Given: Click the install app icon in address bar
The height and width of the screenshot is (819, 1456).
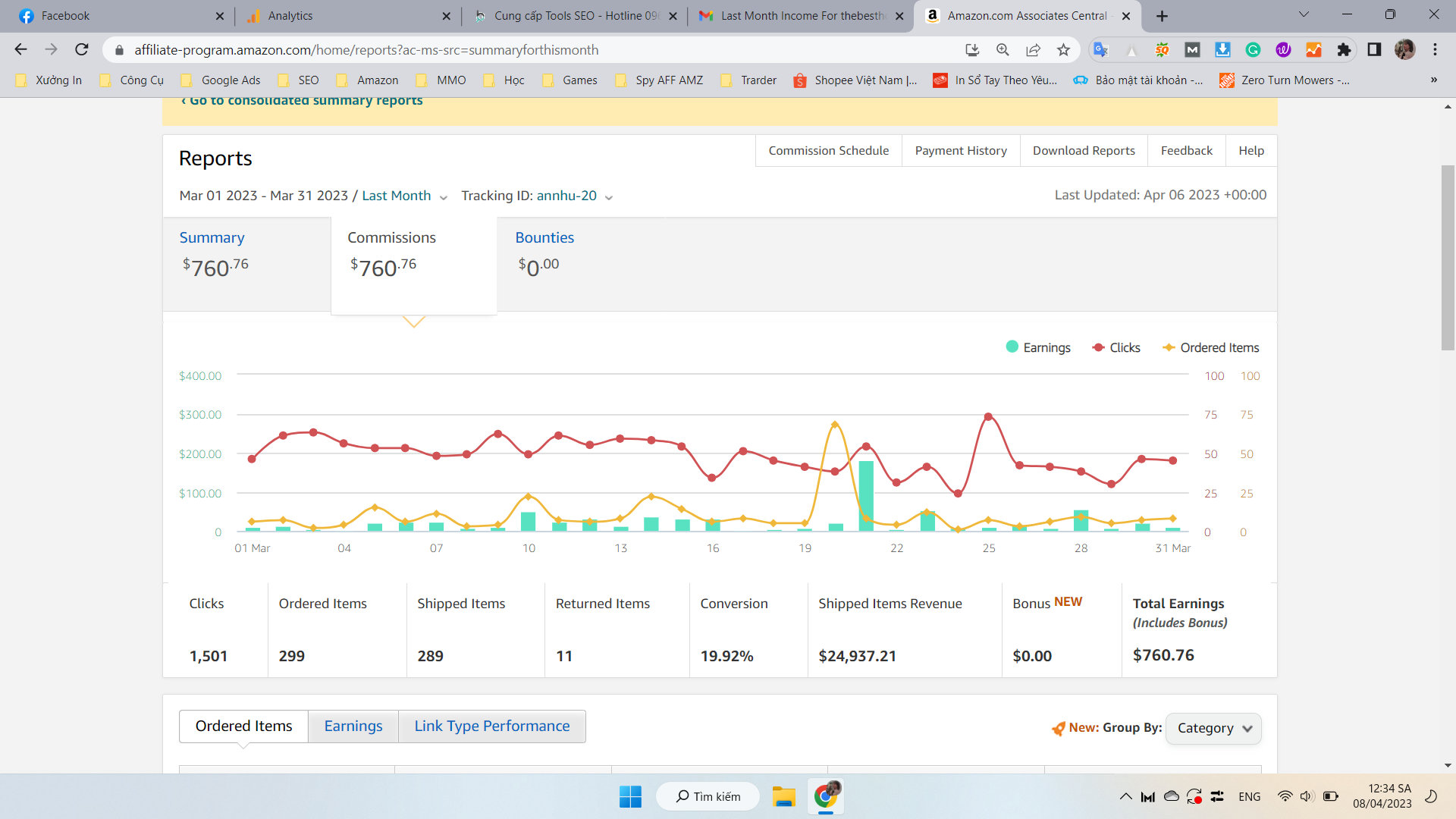Looking at the screenshot, I should click(972, 49).
